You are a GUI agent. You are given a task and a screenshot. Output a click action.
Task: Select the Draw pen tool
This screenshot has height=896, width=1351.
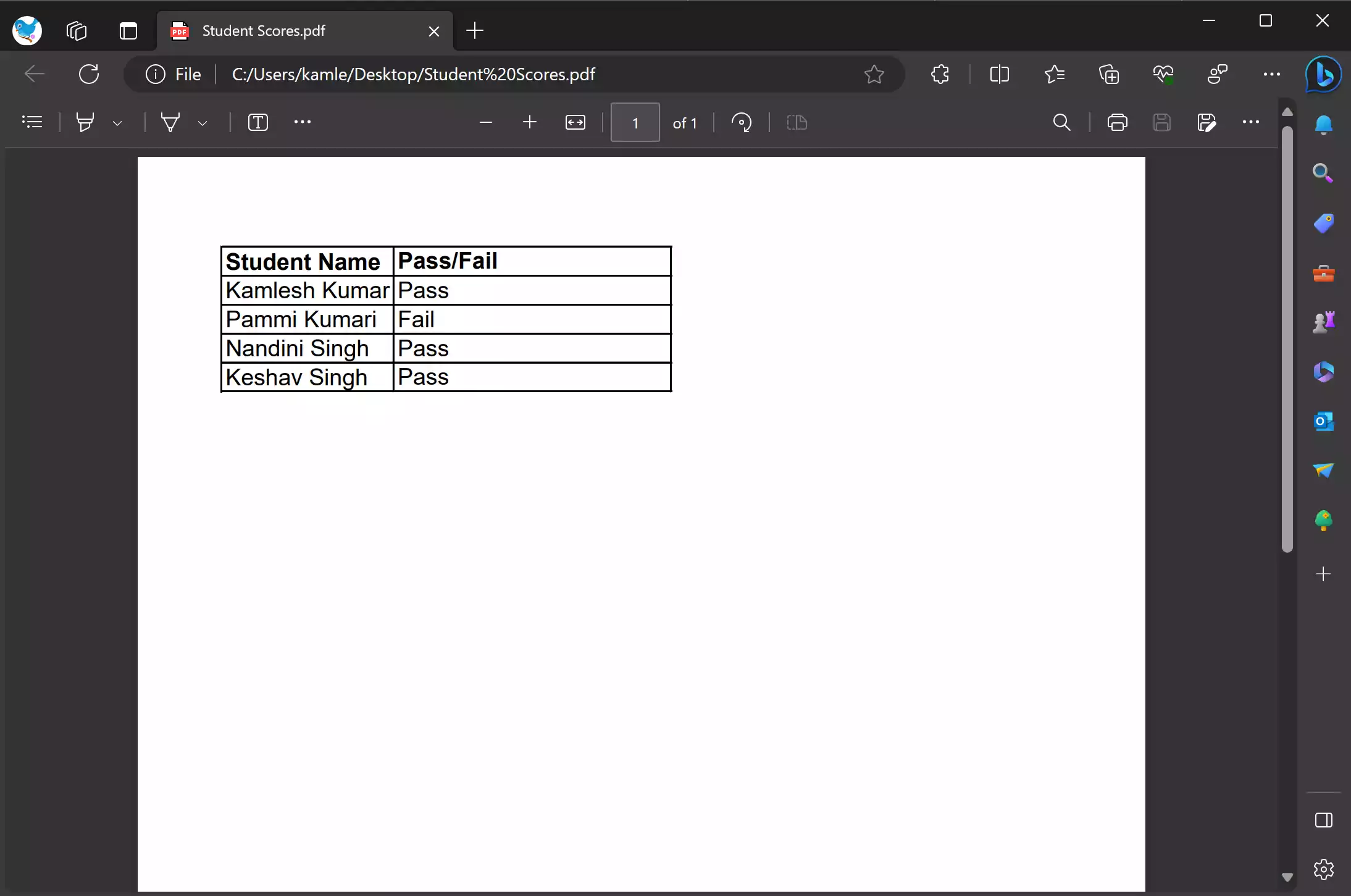click(170, 122)
